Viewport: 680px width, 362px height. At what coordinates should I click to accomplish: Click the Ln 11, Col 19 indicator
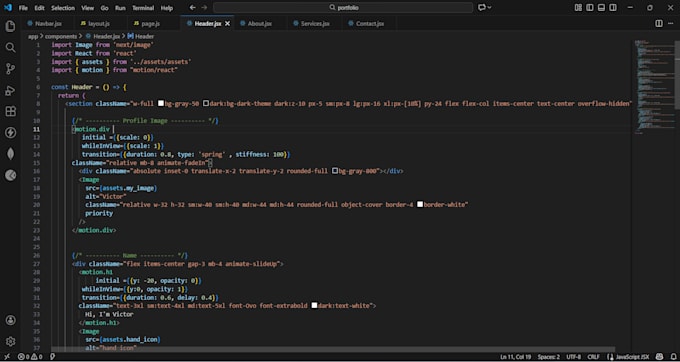pyautogui.click(x=515, y=356)
